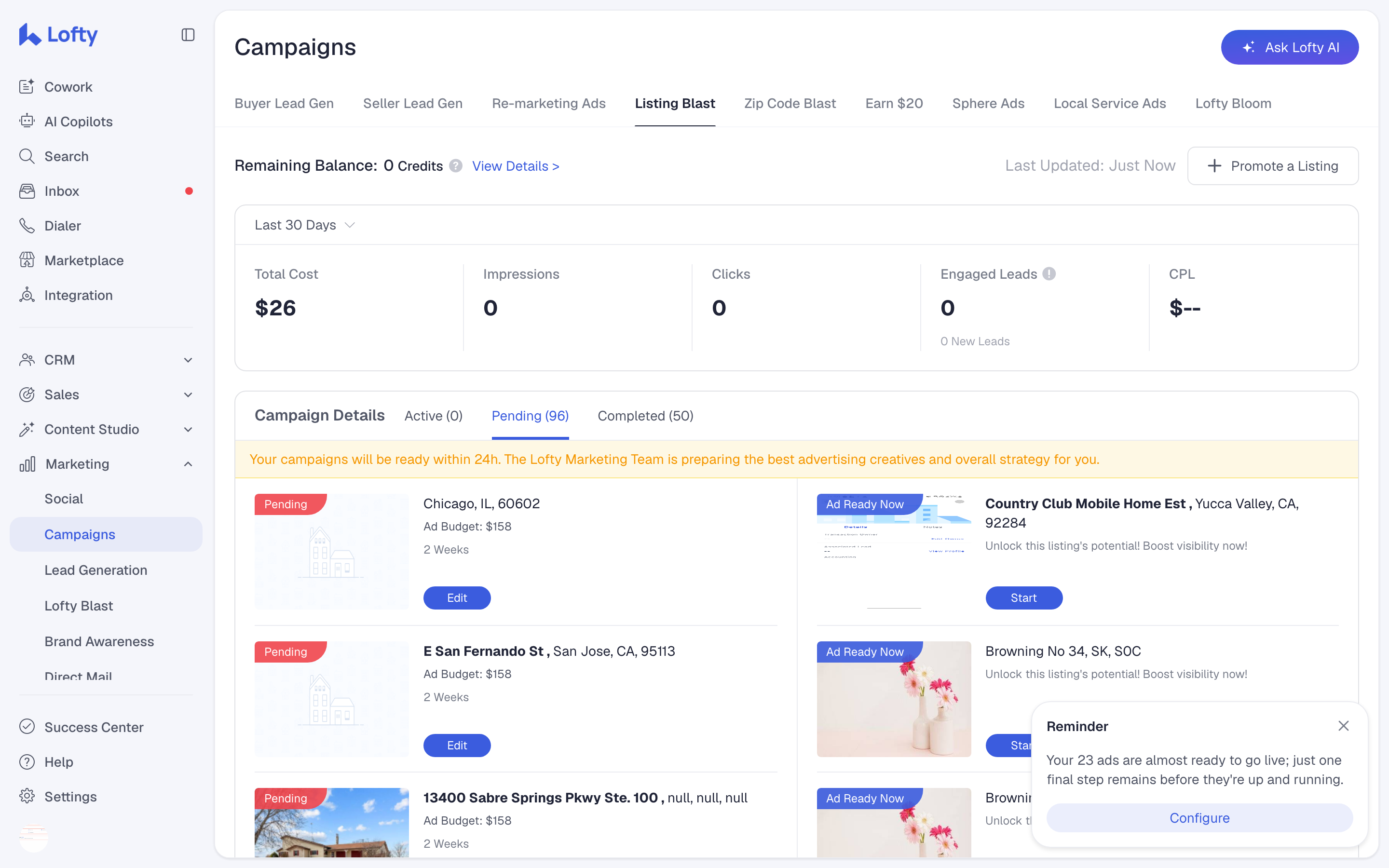Click the Lofty logo
1389x868 pixels.
coord(58,34)
